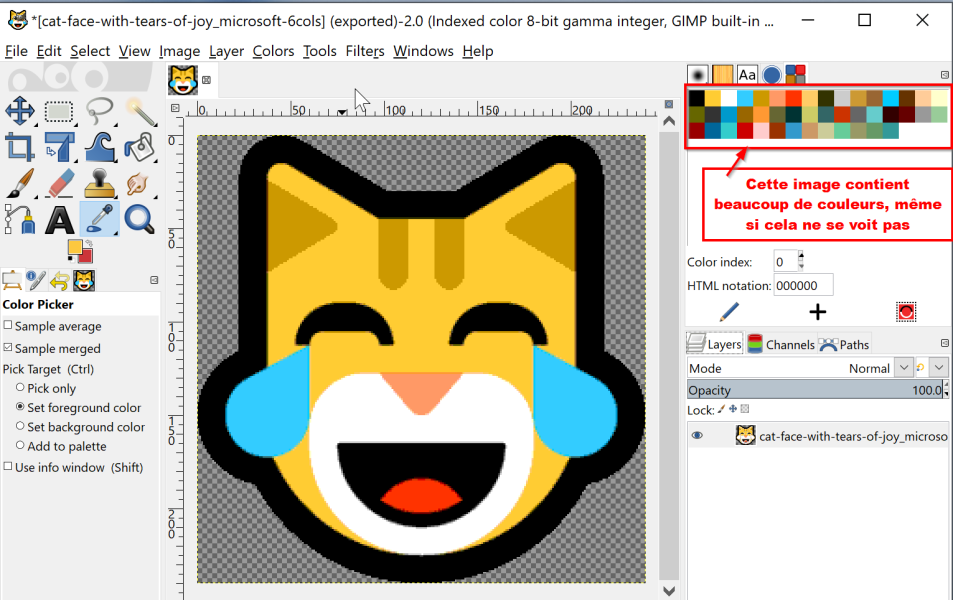Image resolution: width=953 pixels, height=600 pixels.
Task: Choose the Free Select lasso tool
Action: [x=99, y=111]
